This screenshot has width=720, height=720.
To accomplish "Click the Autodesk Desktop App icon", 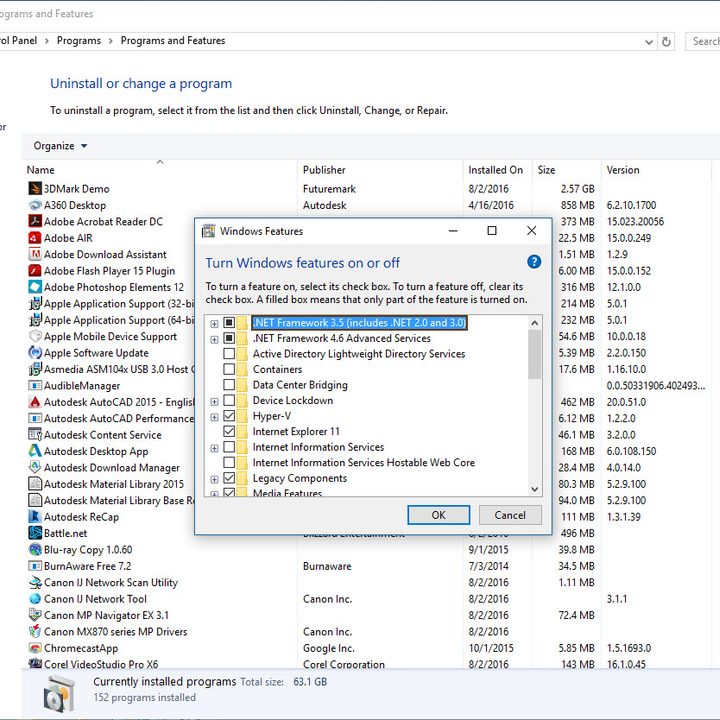I will [x=35, y=451].
